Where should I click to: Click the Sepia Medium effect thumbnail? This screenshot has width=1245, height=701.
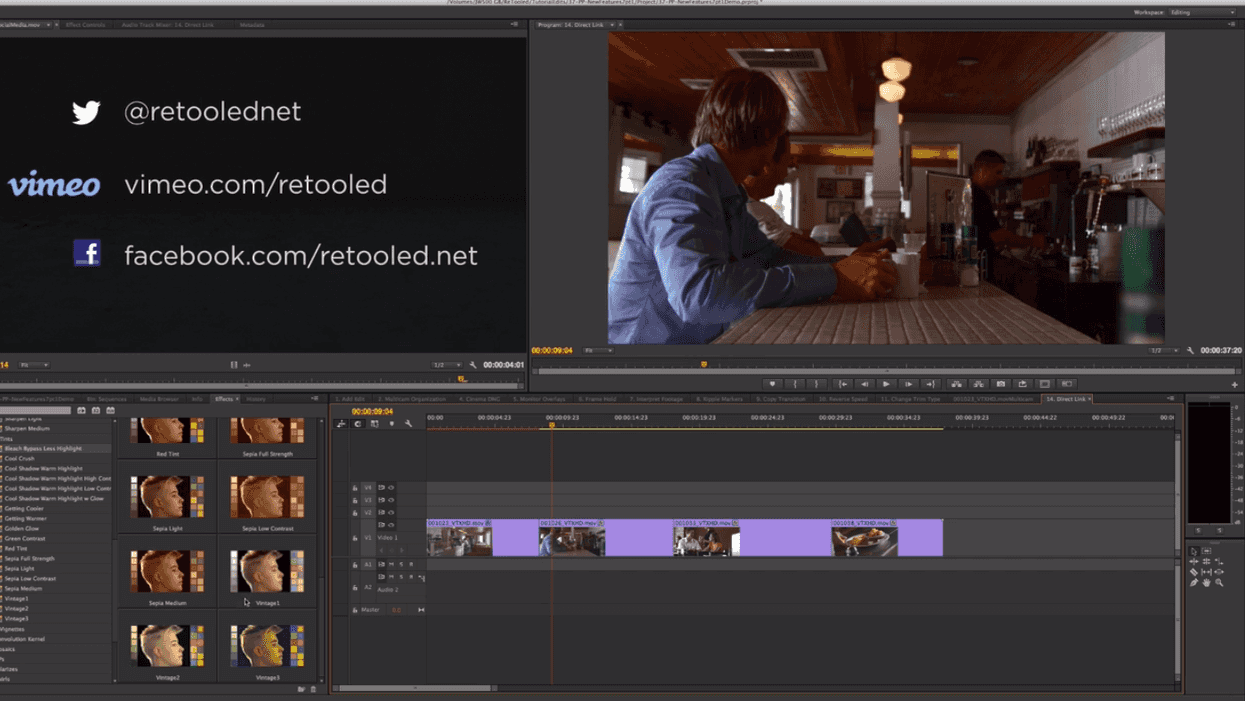point(167,571)
